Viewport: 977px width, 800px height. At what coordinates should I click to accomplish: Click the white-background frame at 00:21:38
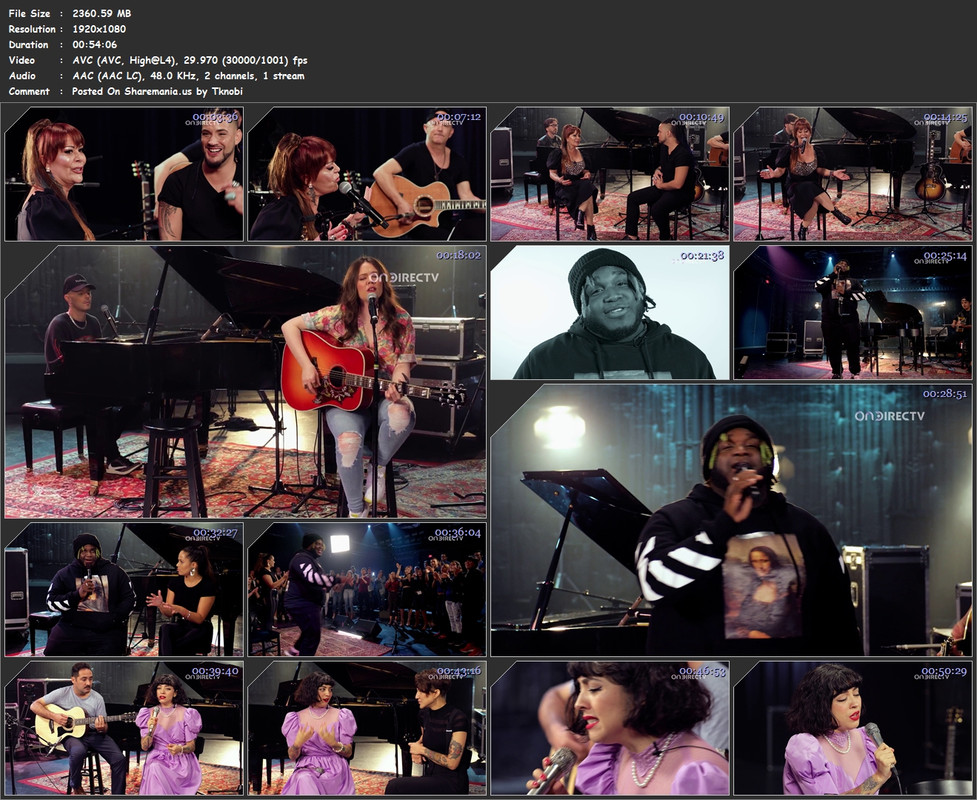coord(610,313)
